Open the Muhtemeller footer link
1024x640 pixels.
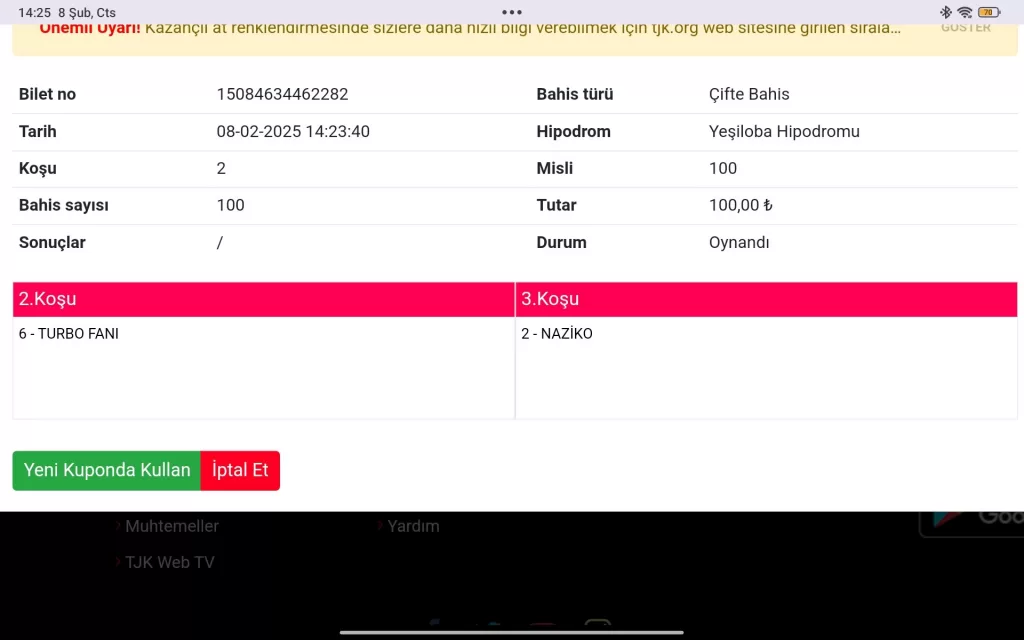[171, 526]
